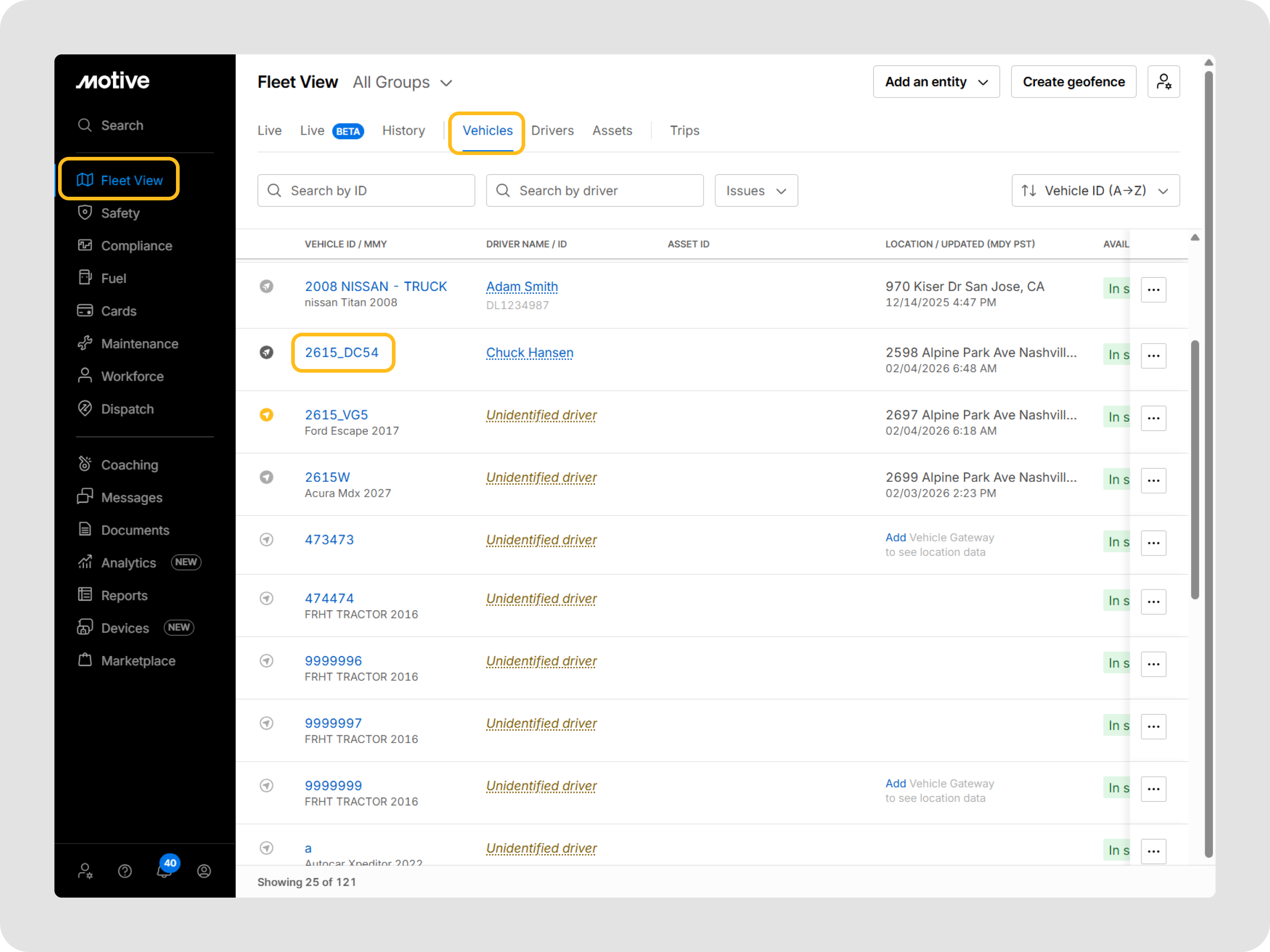Open more options for 2615_DC54 row
Screen dimensions: 1270x952
pos(1153,356)
